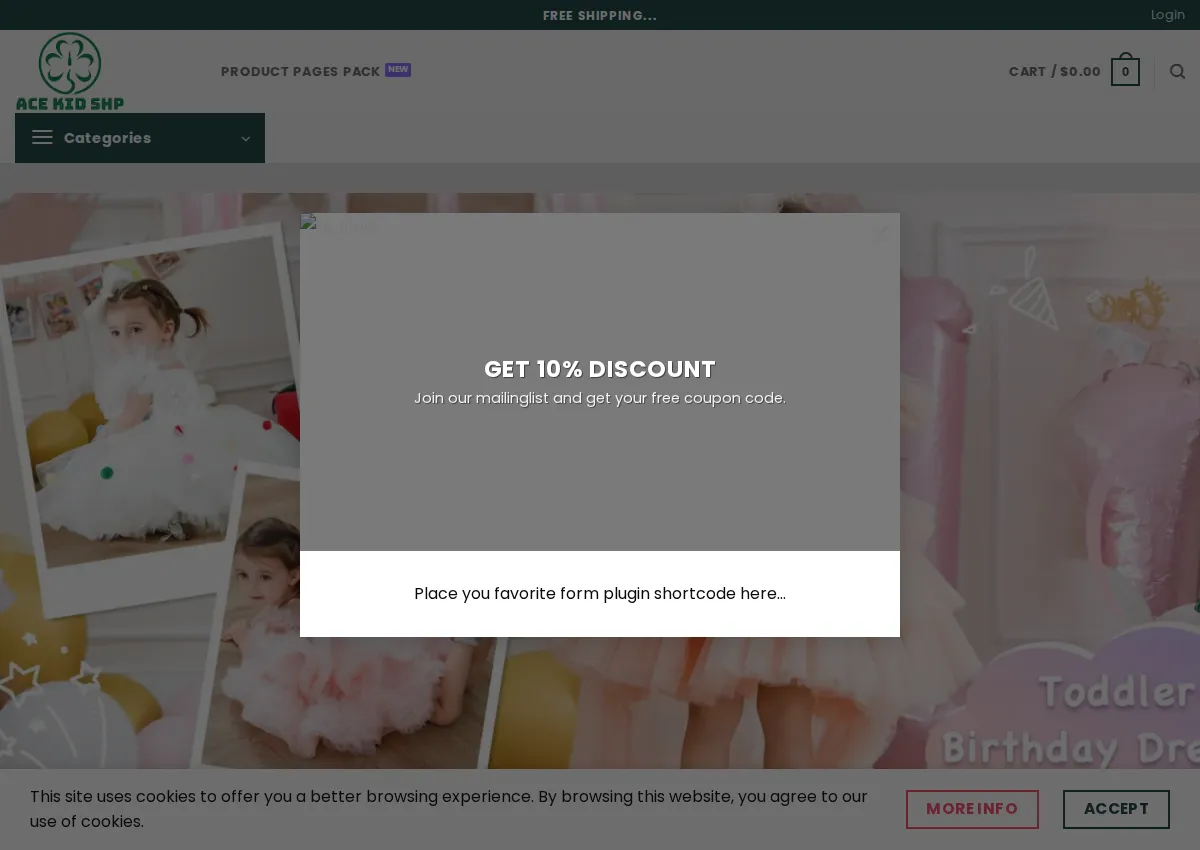Click the broken image icon in the popup

(x=309, y=223)
